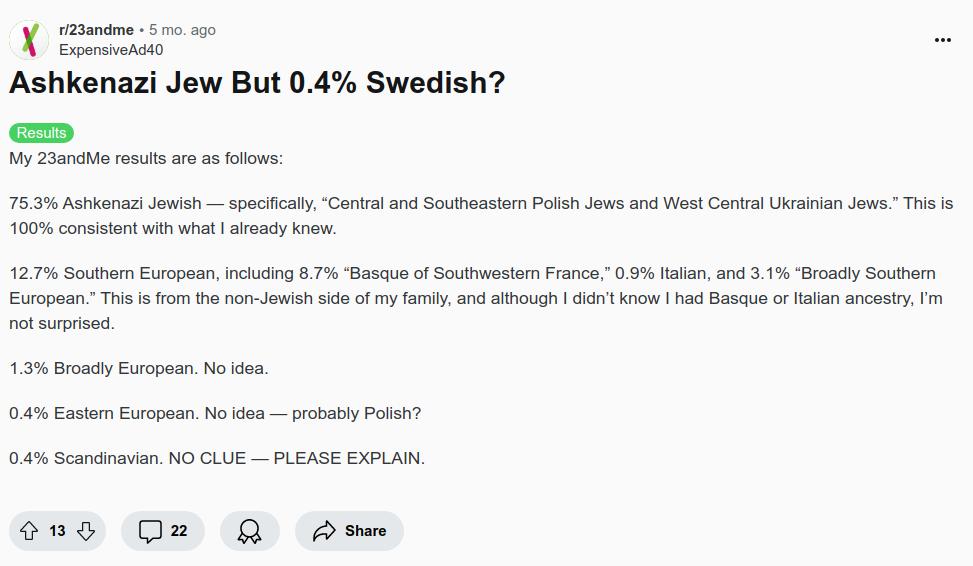Click the '1.3% Broadly European' line
The width and height of the screenshot is (973, 566).
pyautogui.click(x=139, y=368)
